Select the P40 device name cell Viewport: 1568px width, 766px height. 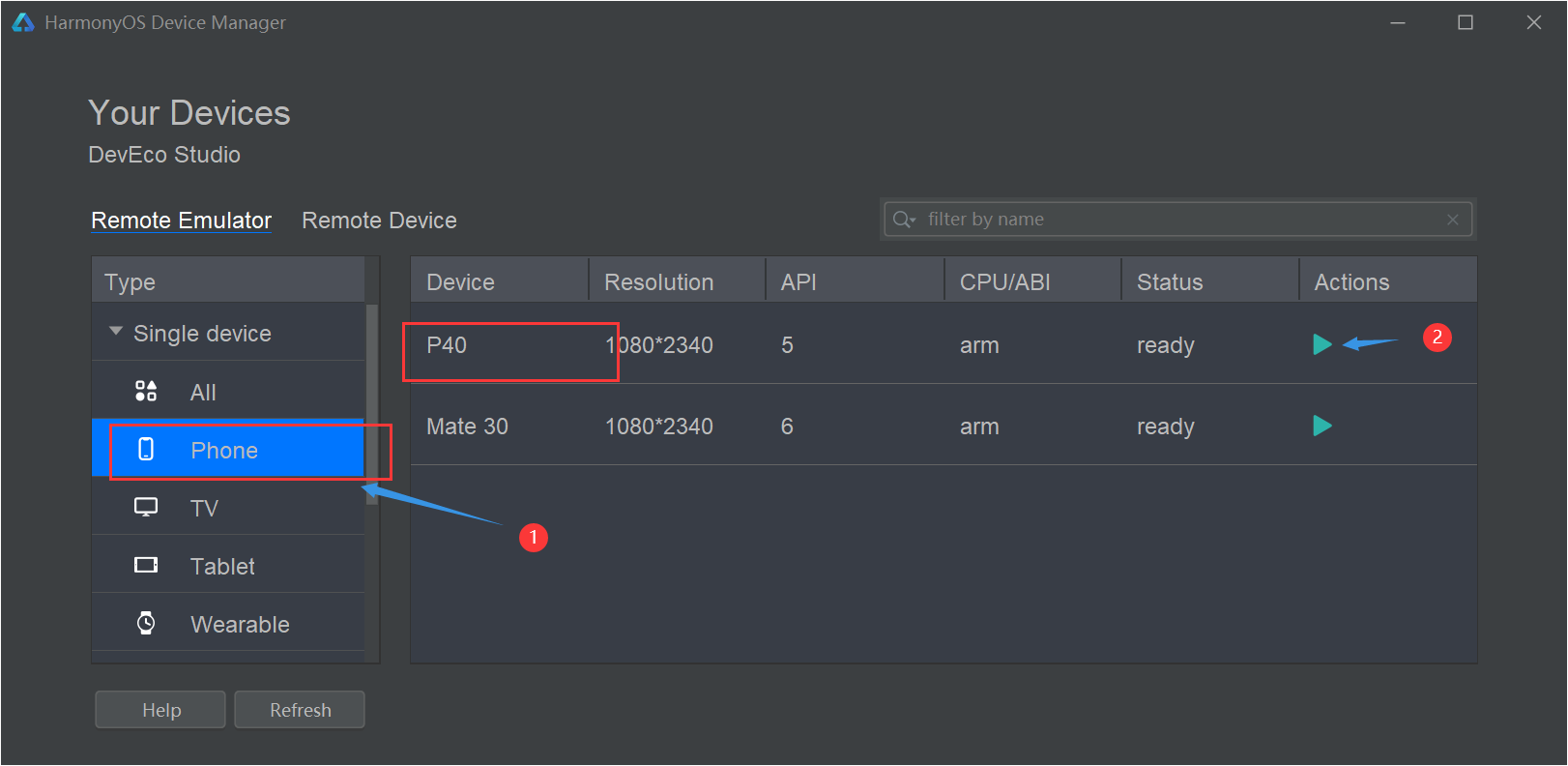(x=447, y=345)
